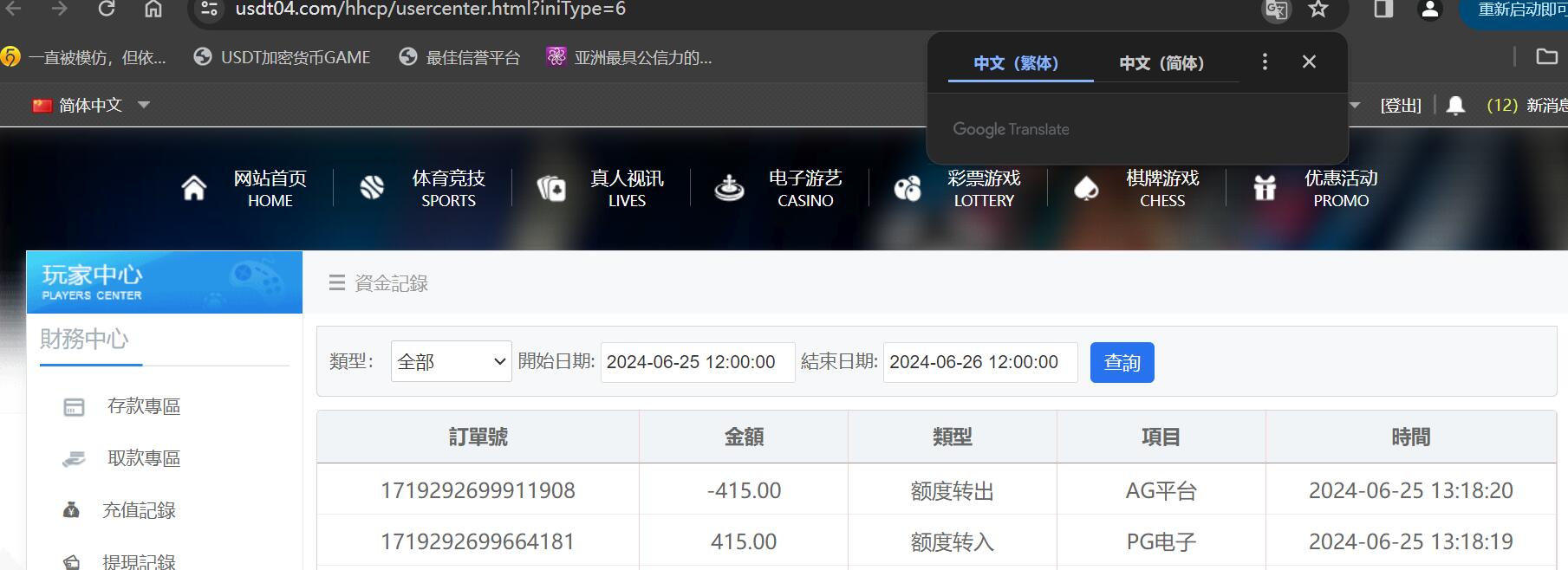Close the Google Translate popup

[1309, 62]
